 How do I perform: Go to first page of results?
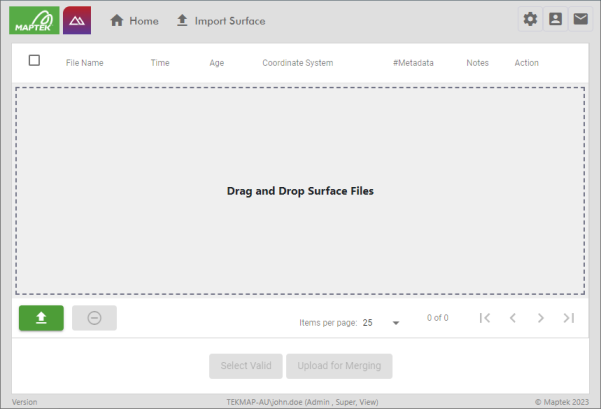[485, 318]
